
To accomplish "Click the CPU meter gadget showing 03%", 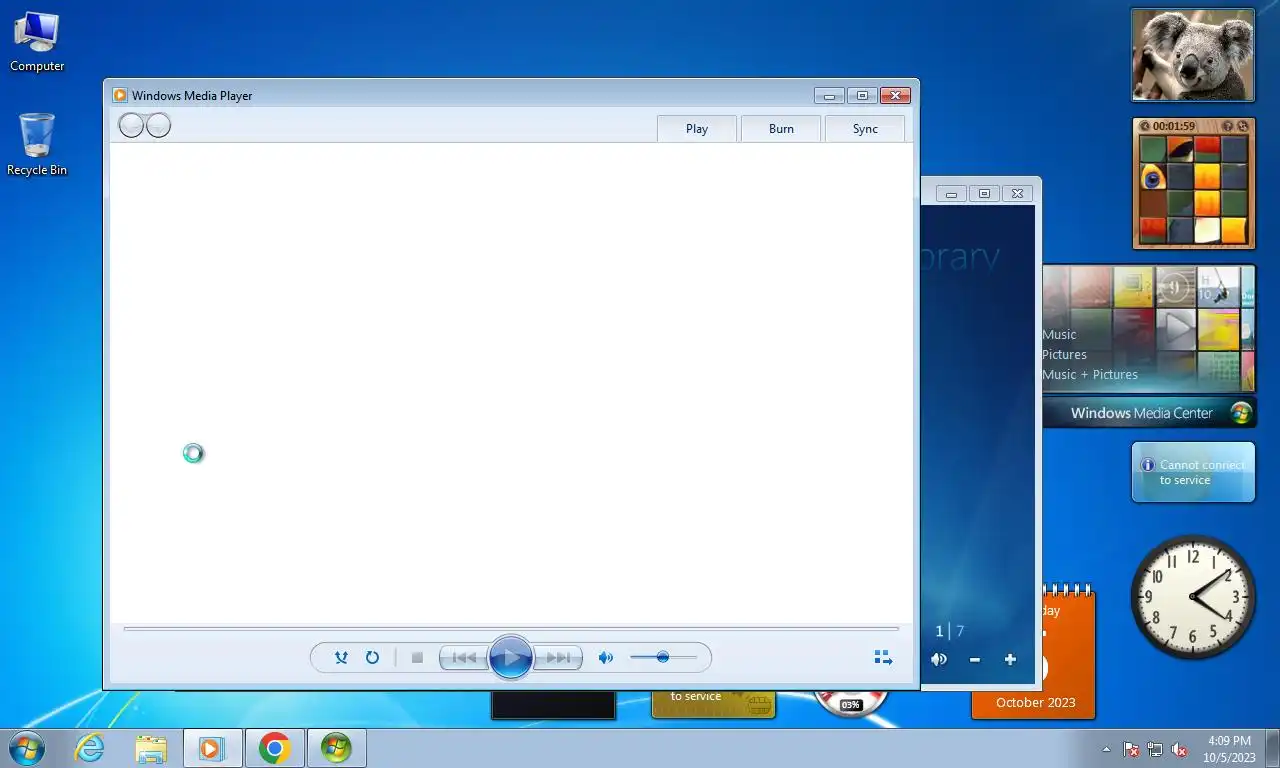I will click(851, 703).
